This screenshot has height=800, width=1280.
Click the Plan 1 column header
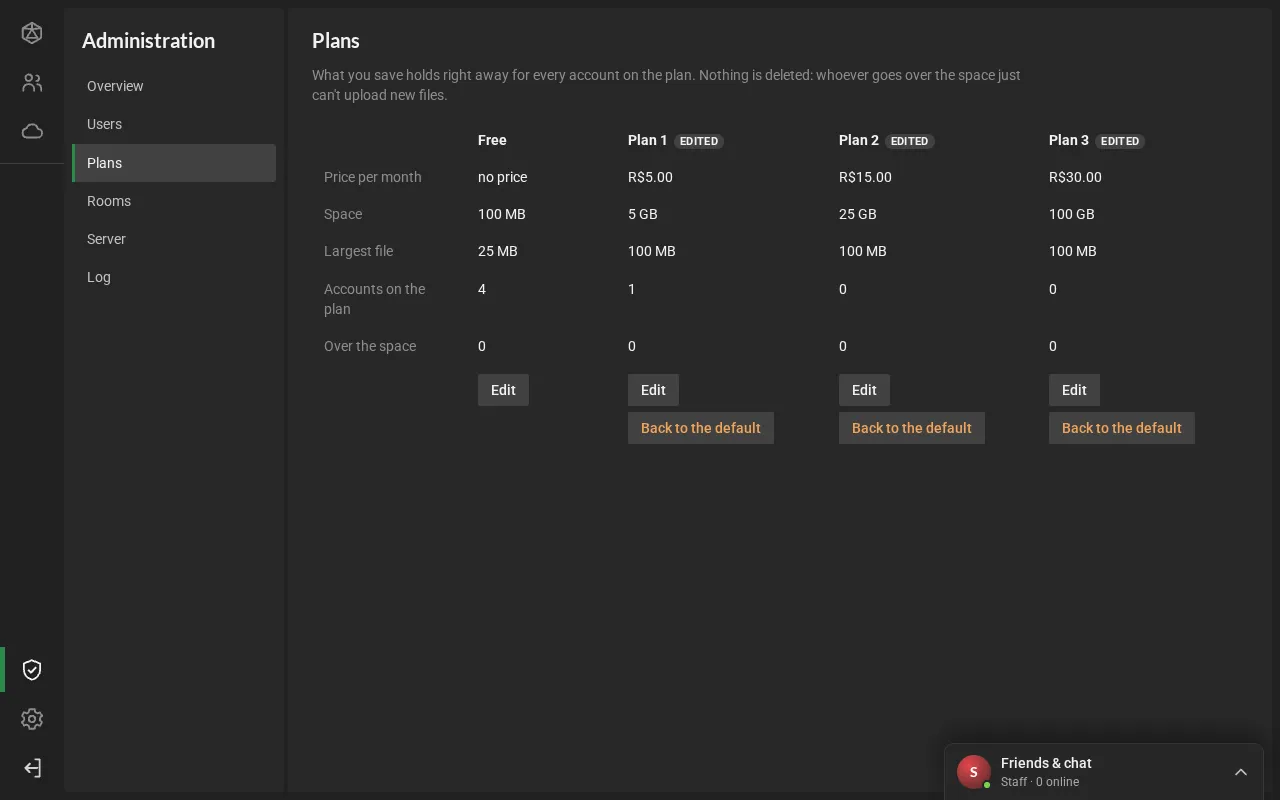click(x=647, y=140)
